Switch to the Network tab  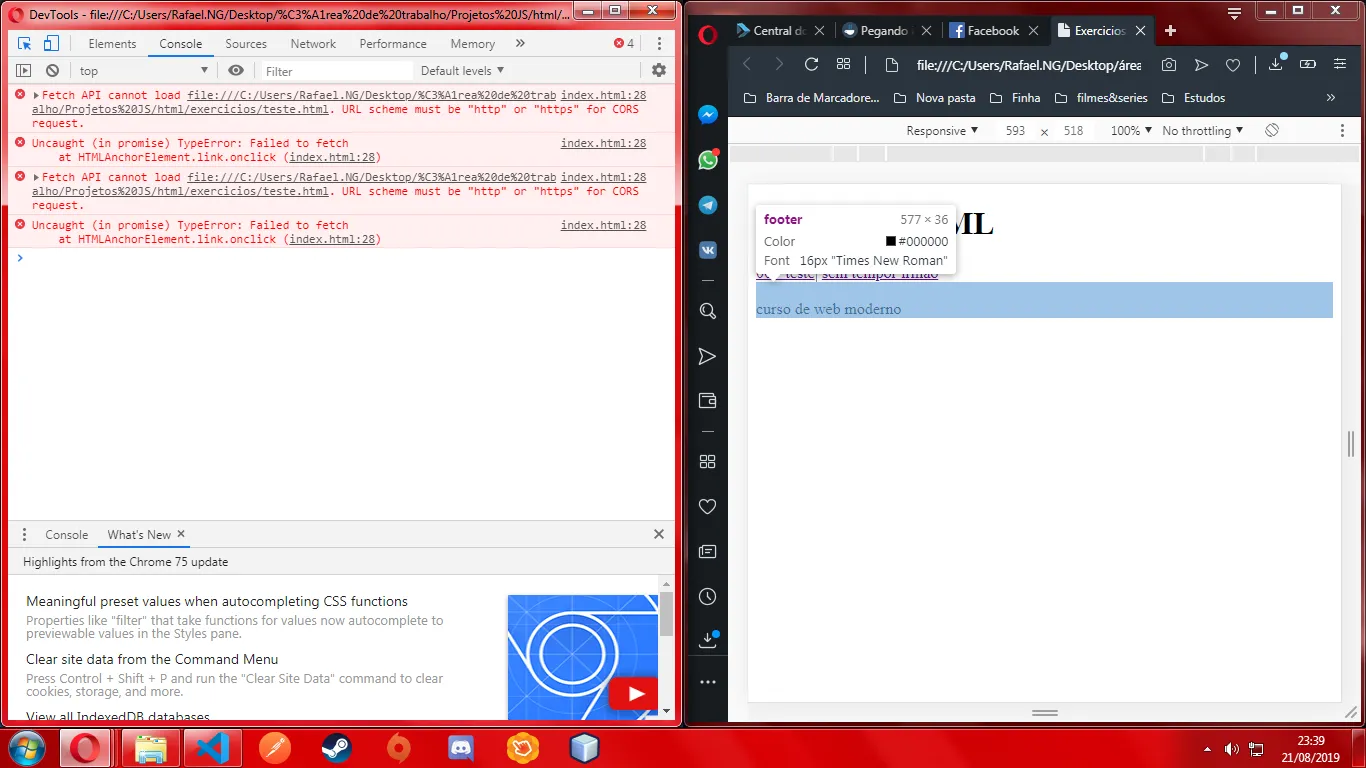tap(313, 44)
